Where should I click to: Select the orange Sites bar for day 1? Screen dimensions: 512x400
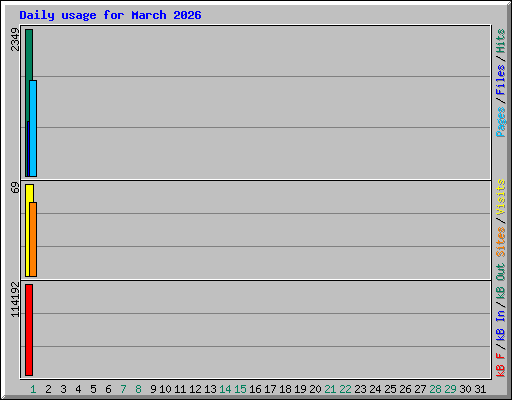(33, 239)
